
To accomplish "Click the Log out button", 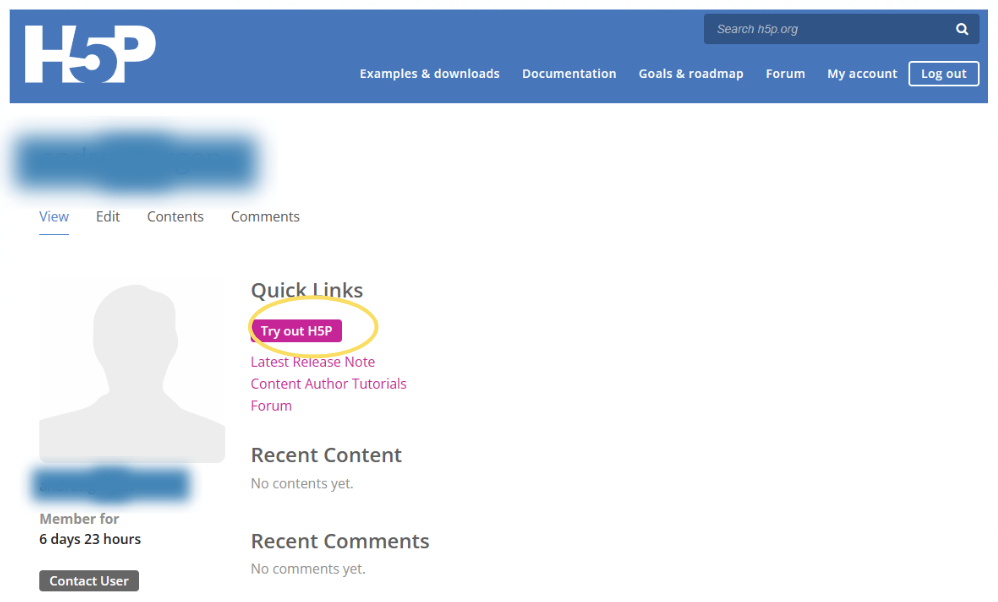I will pyautogui.click(x=944, y=74).
